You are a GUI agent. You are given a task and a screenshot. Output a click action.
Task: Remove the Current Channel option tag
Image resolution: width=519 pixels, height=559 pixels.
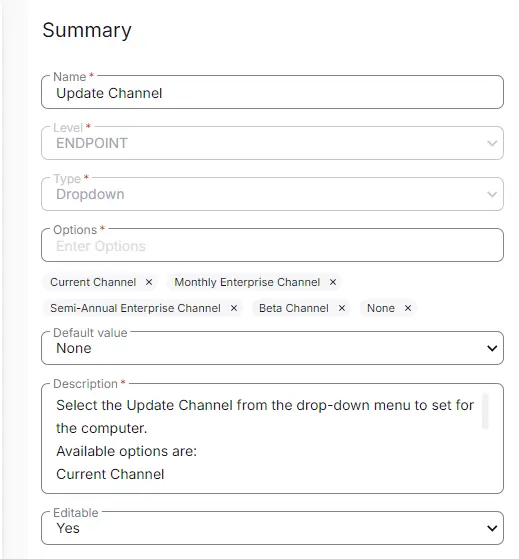(x=149, y=282)
